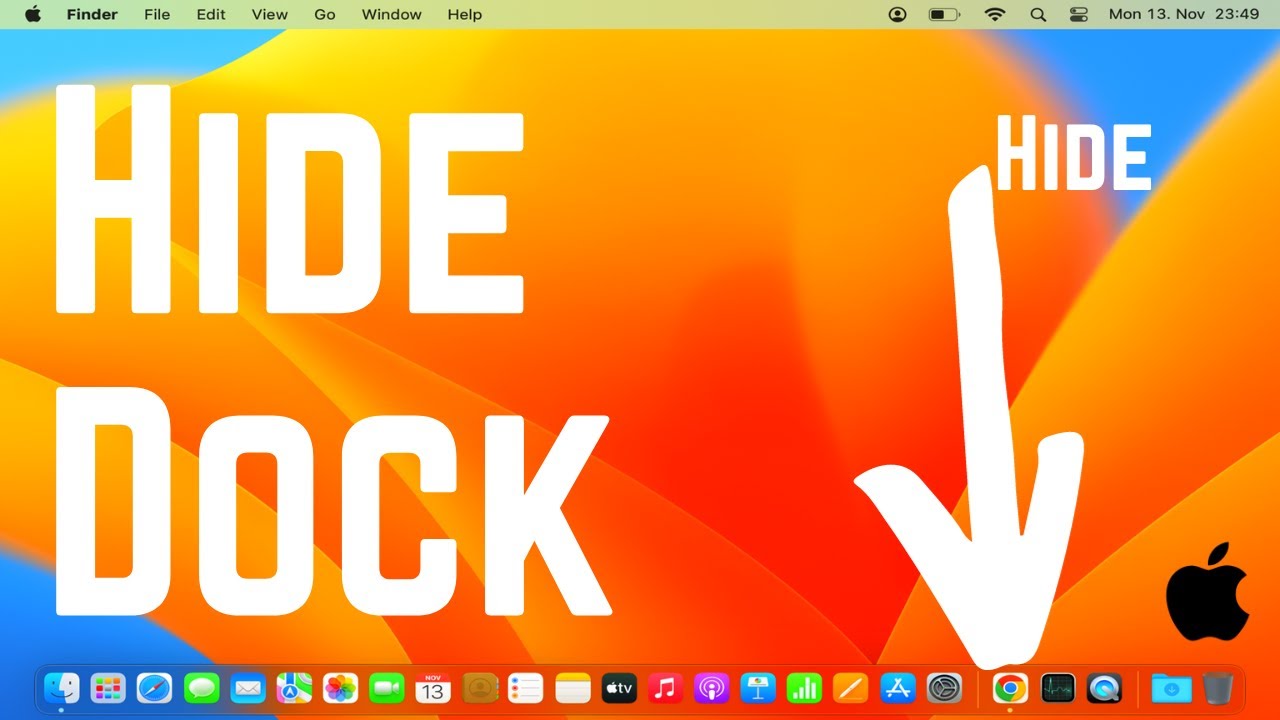Launch Maps from the Dock

295,688
